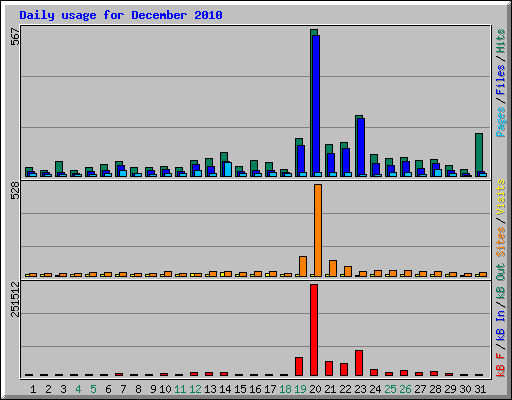The height and width of the screenshot is (400, 512).
Task: Click the green hits bar for day 3
Action: [59, 167]
